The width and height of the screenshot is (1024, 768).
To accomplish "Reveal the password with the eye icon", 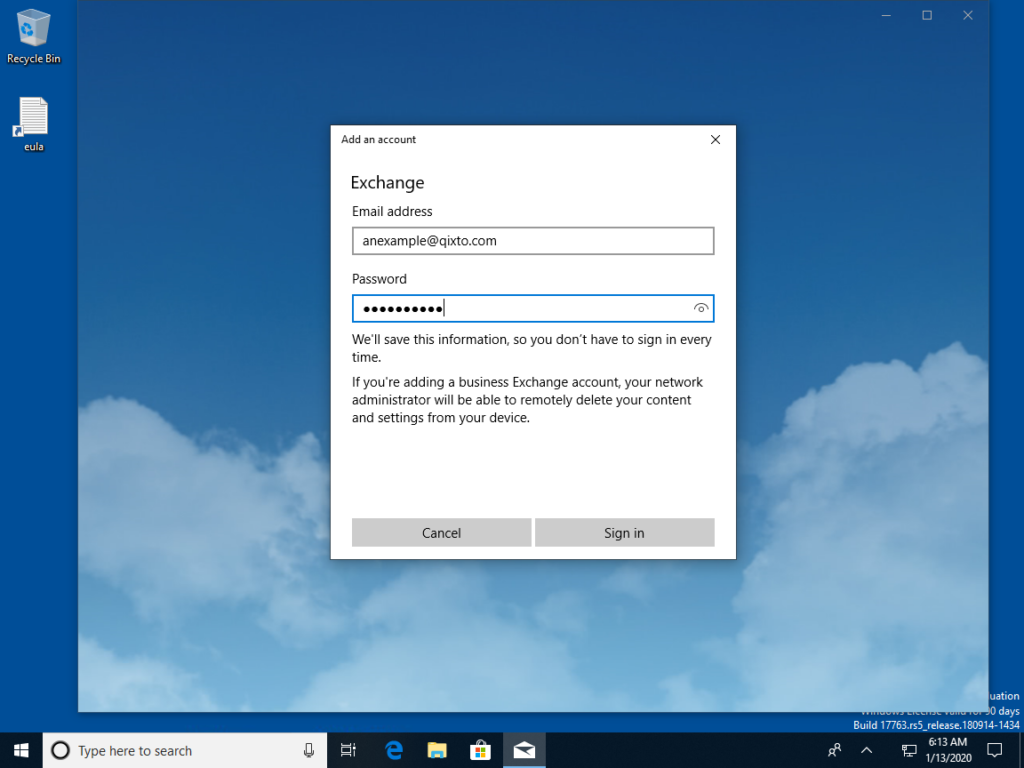I will 701,308.
